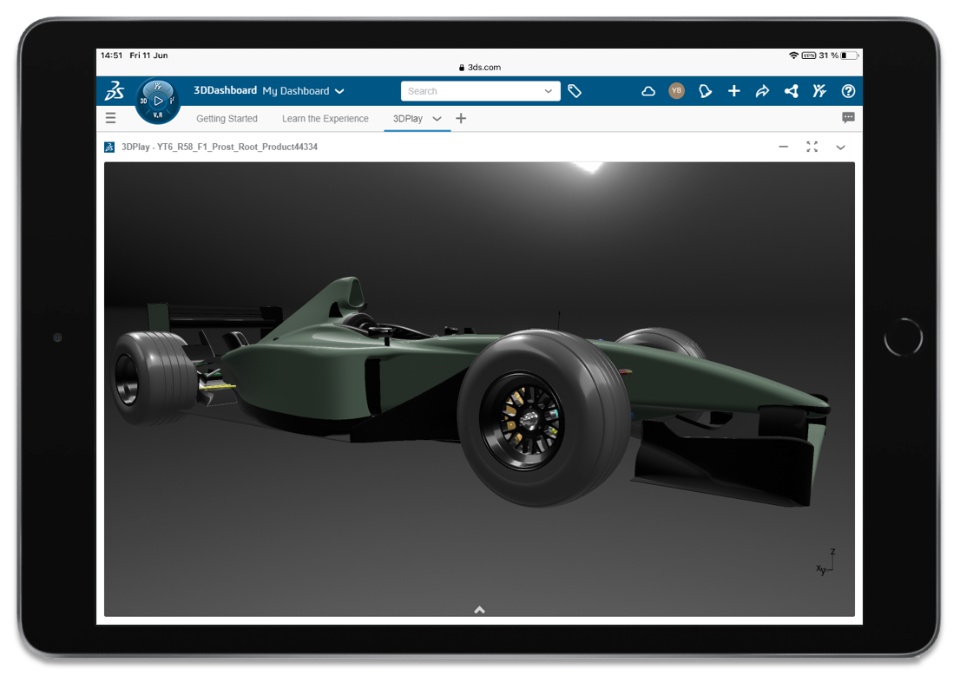The height and width of the screenshot is (682, 960).
Task: Open the 3DPlay tab chevron menu
Action: tap(437, 119)
